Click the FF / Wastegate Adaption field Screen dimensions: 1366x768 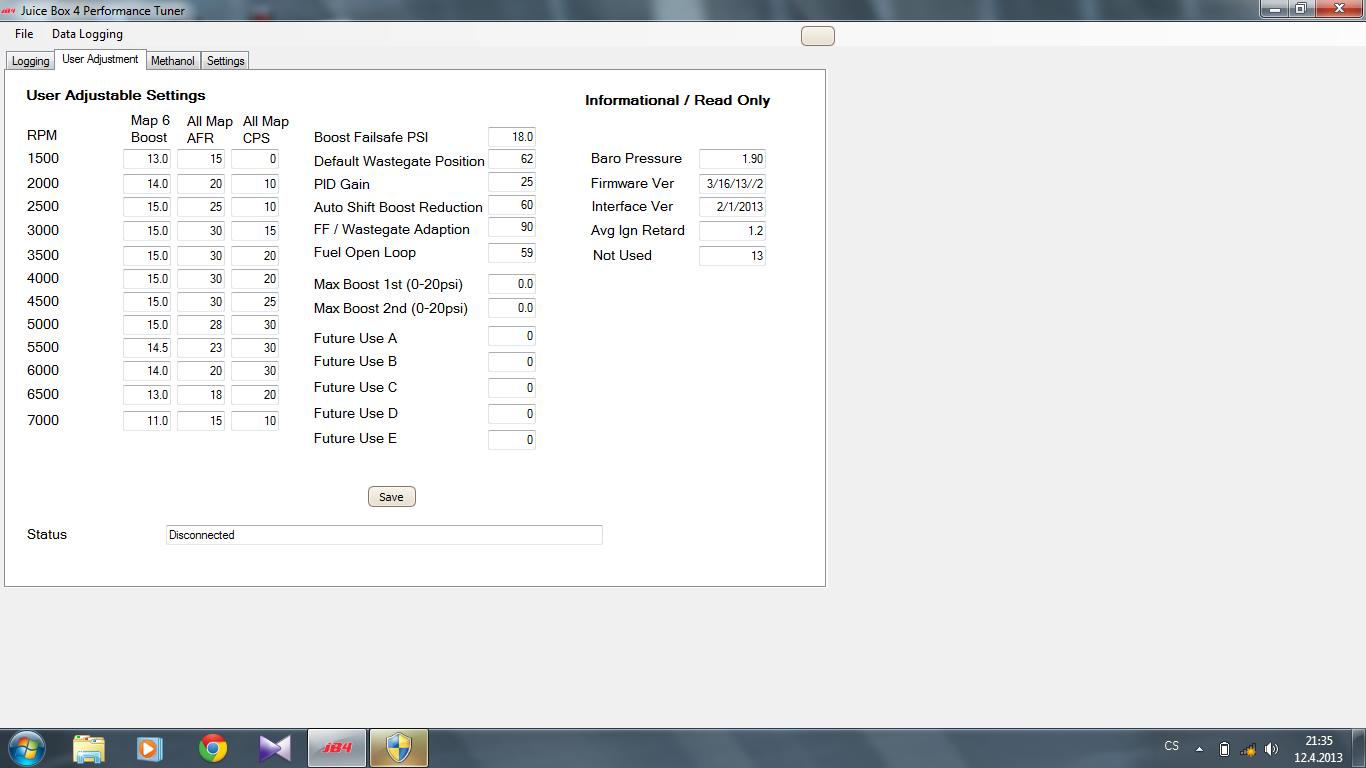point(512,228)
